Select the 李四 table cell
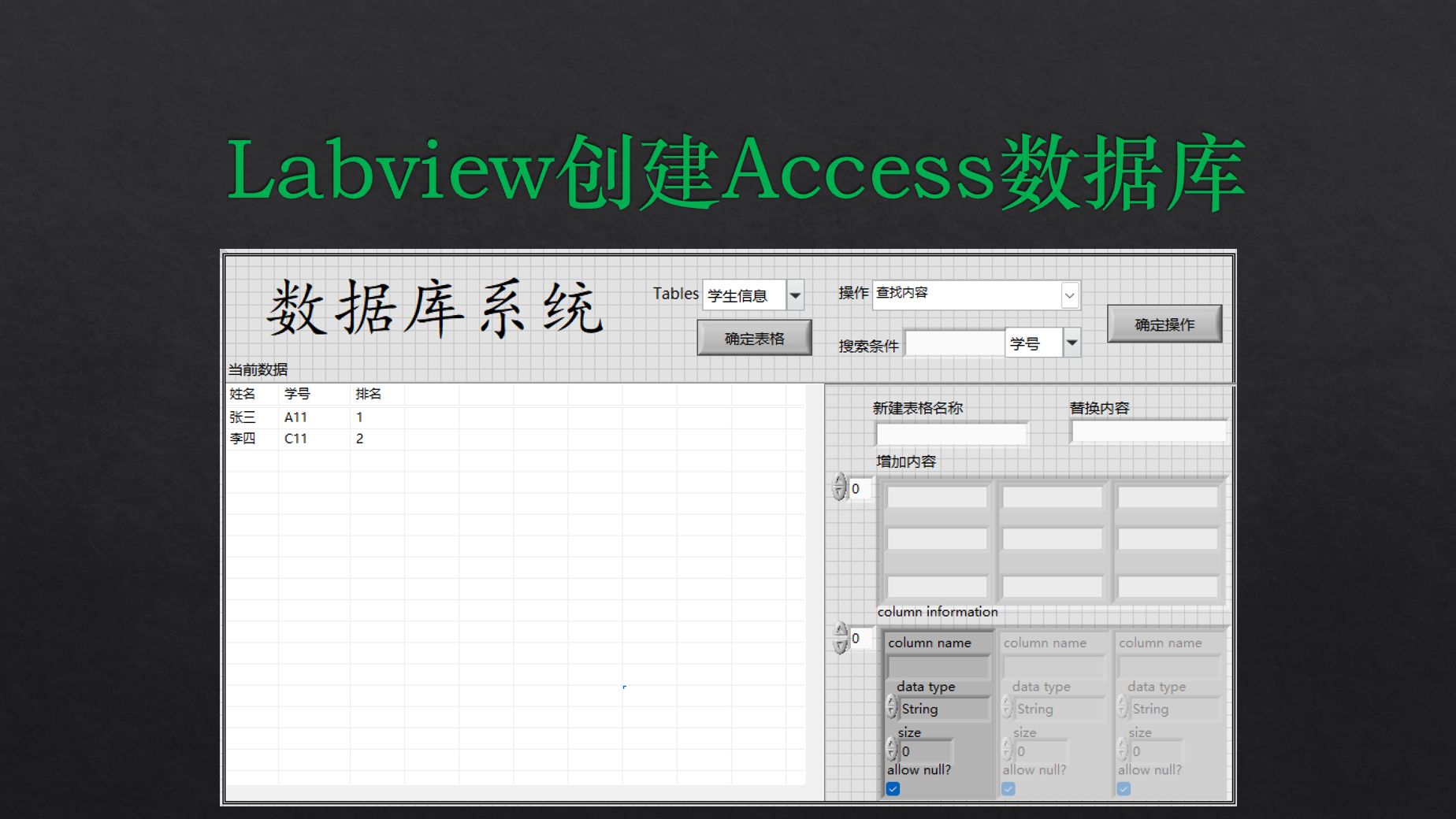This screenshot has width=1456, height=819. (x=243, y=439)
